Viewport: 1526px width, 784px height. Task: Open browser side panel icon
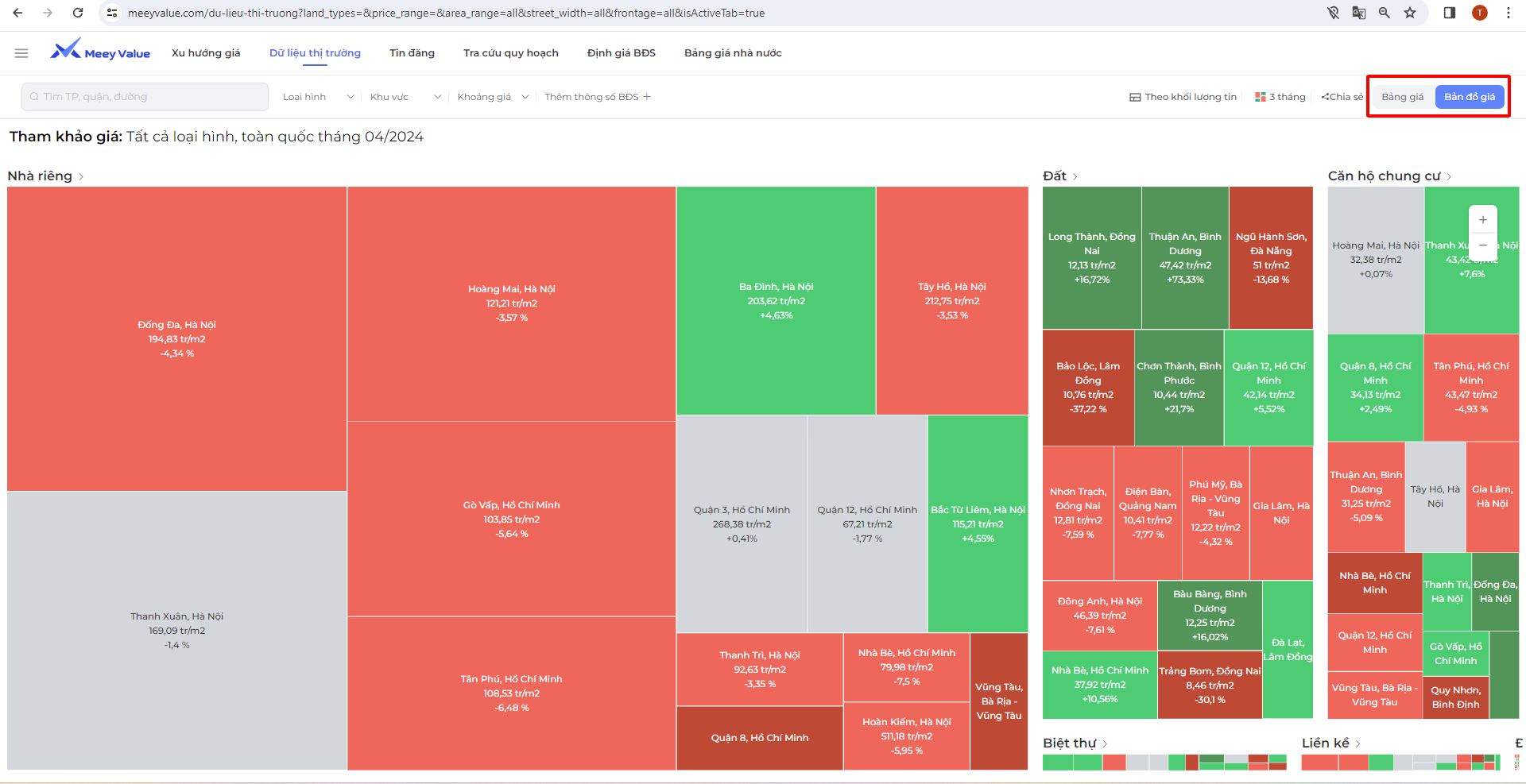pos(1449,13)
